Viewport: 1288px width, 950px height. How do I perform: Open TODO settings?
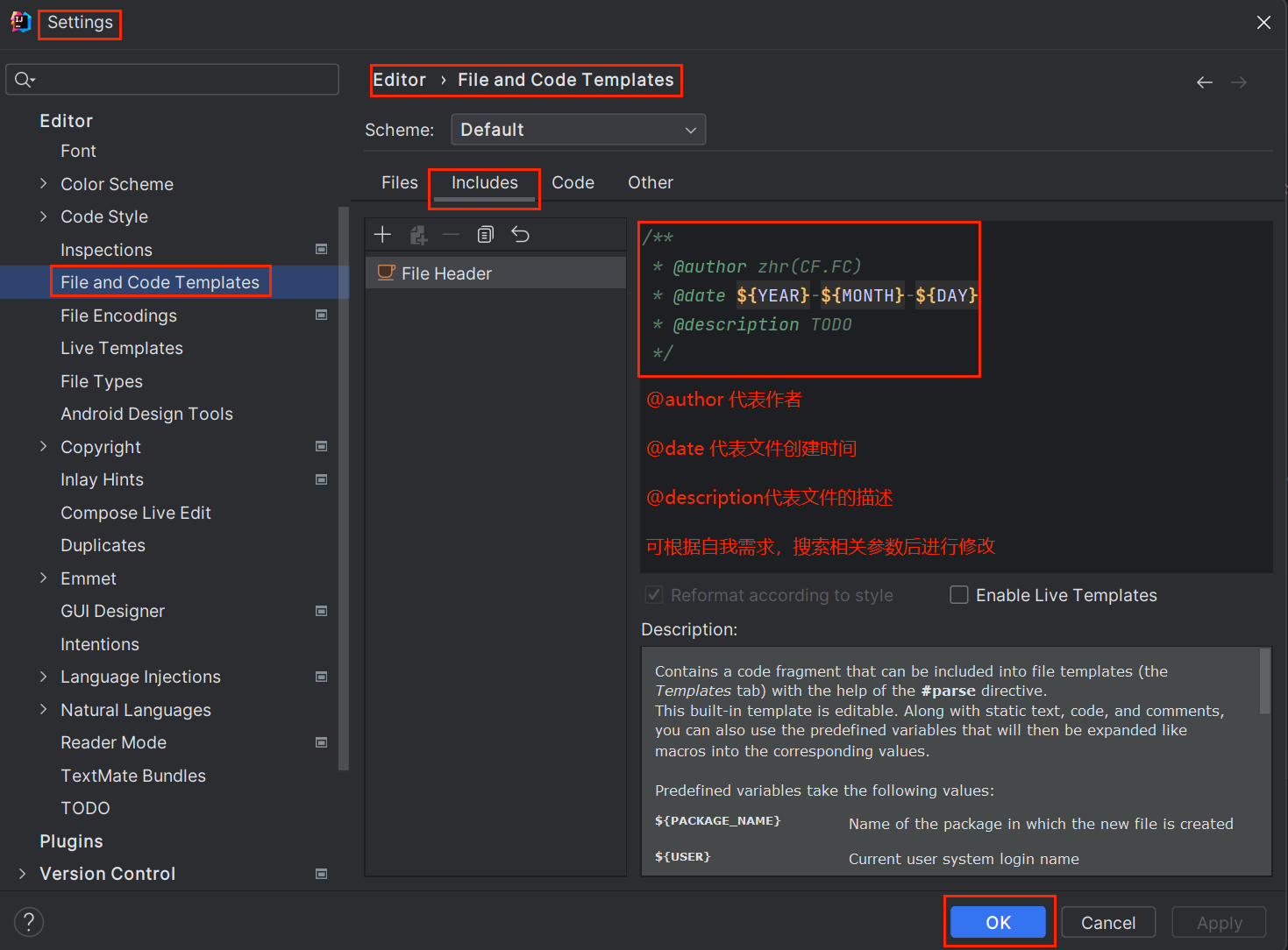(x=86, y=808)
